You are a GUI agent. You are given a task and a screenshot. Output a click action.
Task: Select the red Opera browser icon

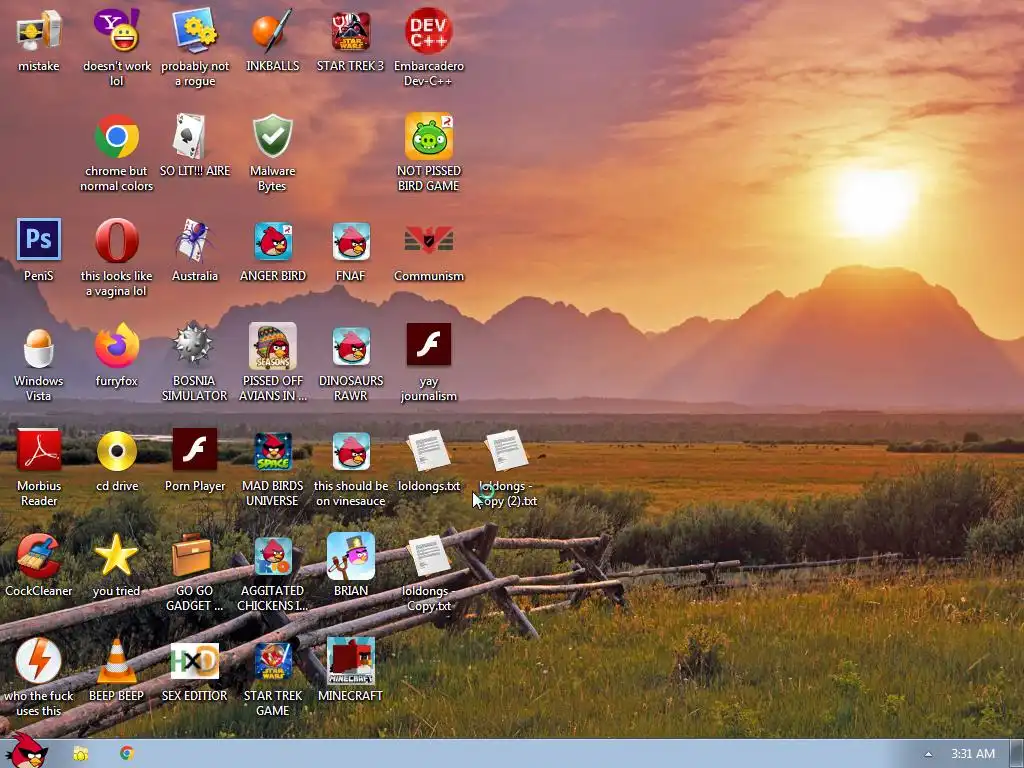coord(116,241)
